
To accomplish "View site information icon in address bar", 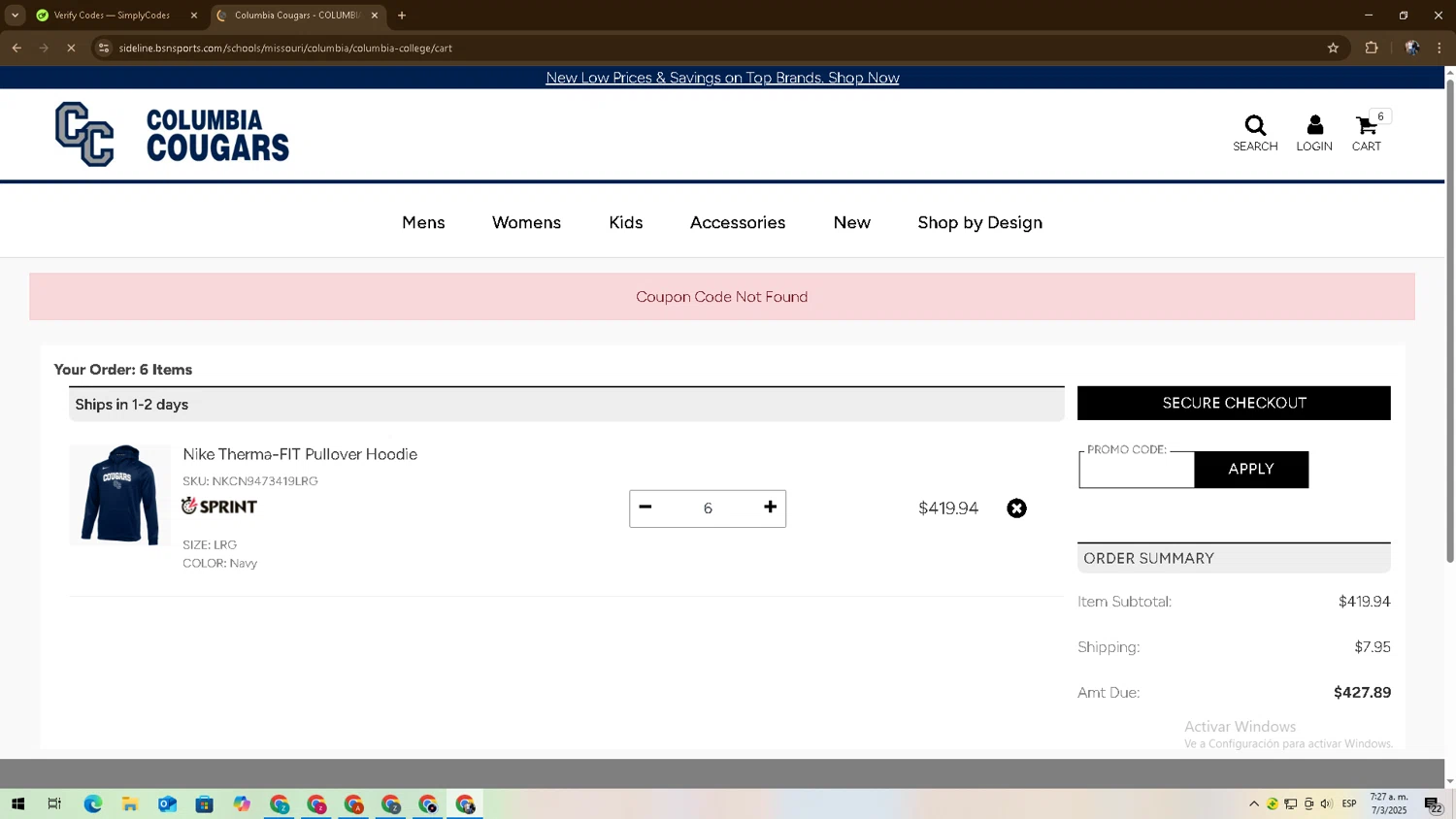I will pos(105,48).
